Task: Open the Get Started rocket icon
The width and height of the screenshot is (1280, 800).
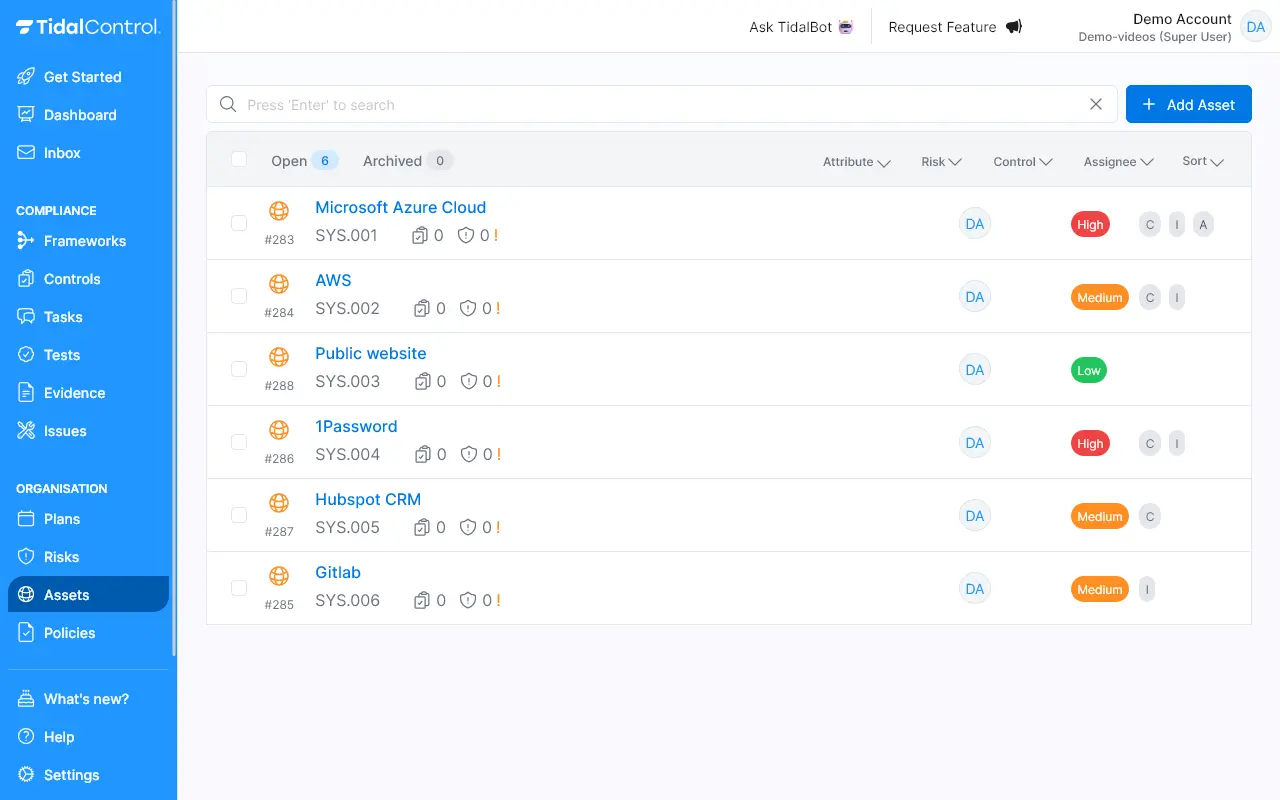Action: [26, 77]
